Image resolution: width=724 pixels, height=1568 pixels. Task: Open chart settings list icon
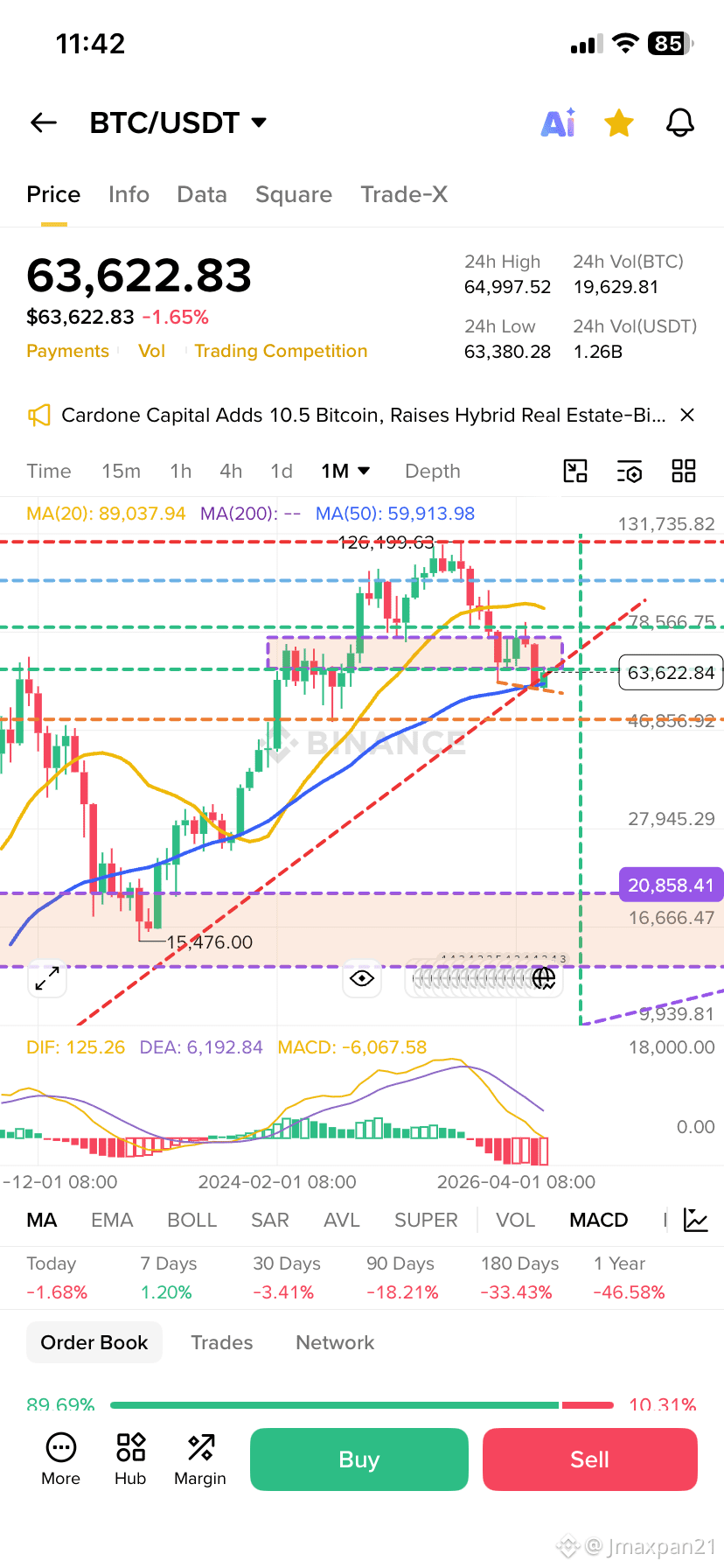[x=630, y=471]
